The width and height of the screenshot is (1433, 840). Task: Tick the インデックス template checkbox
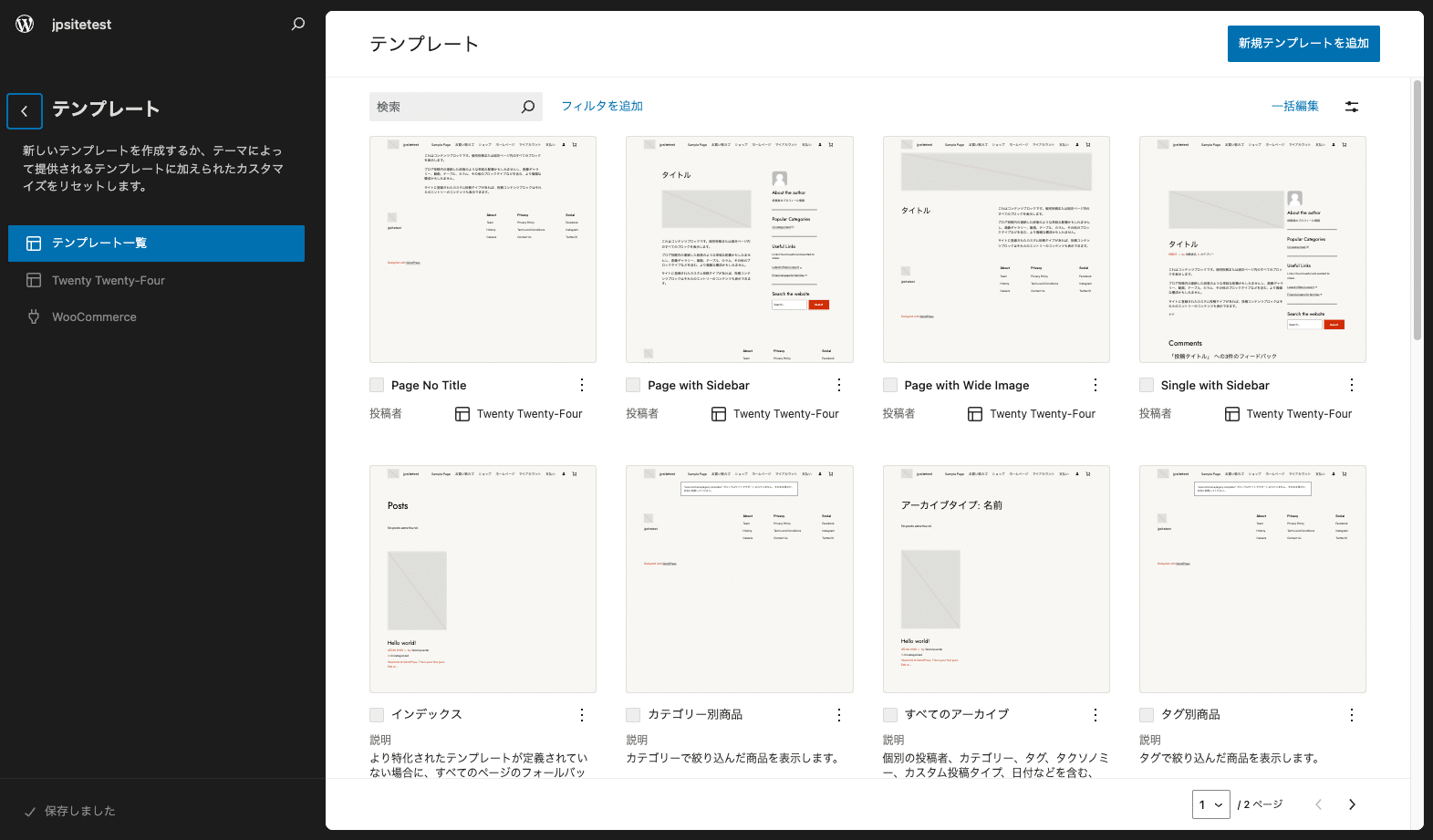(x=377, y=715)
